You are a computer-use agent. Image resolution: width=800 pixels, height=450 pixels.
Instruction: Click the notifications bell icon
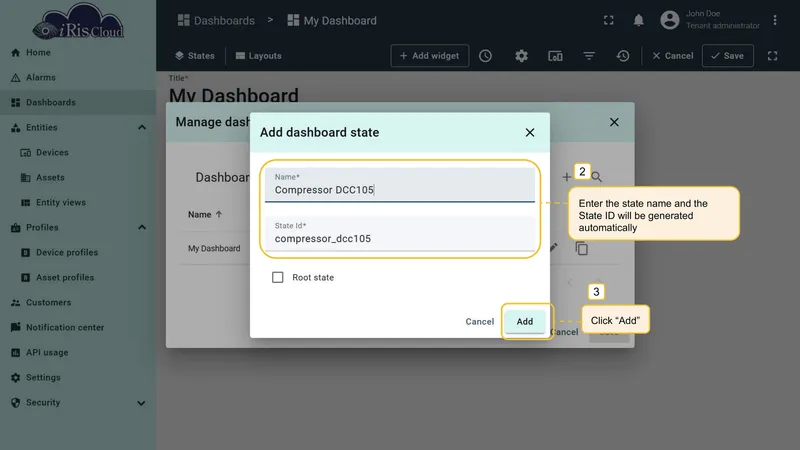click(x=638, y=20)
